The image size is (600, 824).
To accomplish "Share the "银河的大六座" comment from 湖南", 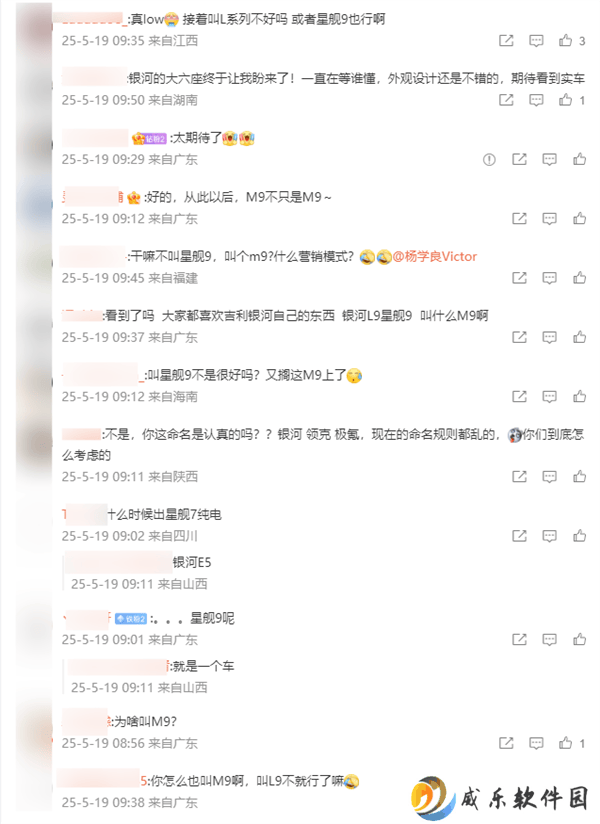I will coord(506,100).
